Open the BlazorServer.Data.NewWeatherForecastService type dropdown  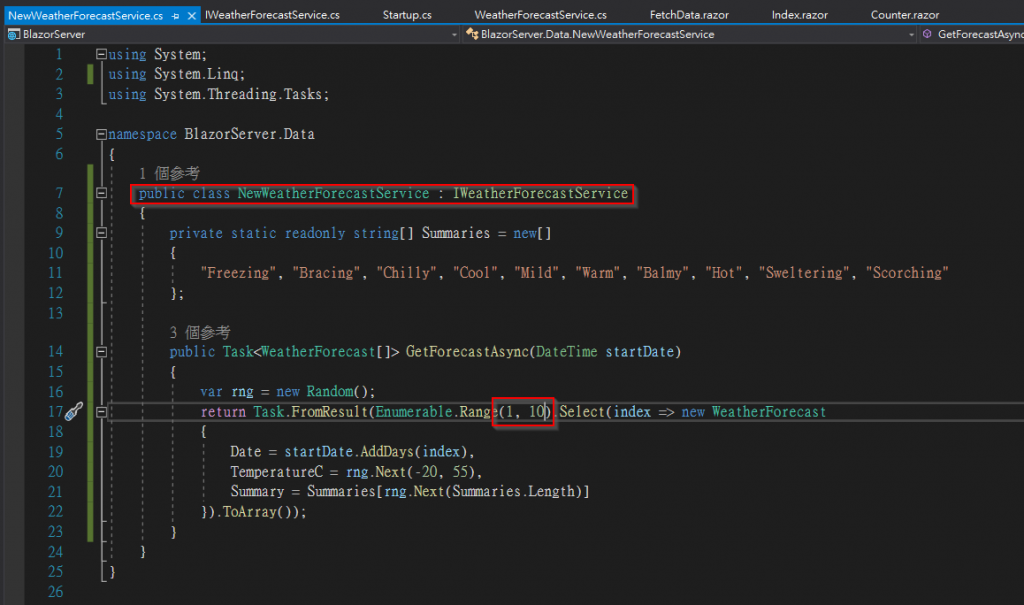point(912,35)
